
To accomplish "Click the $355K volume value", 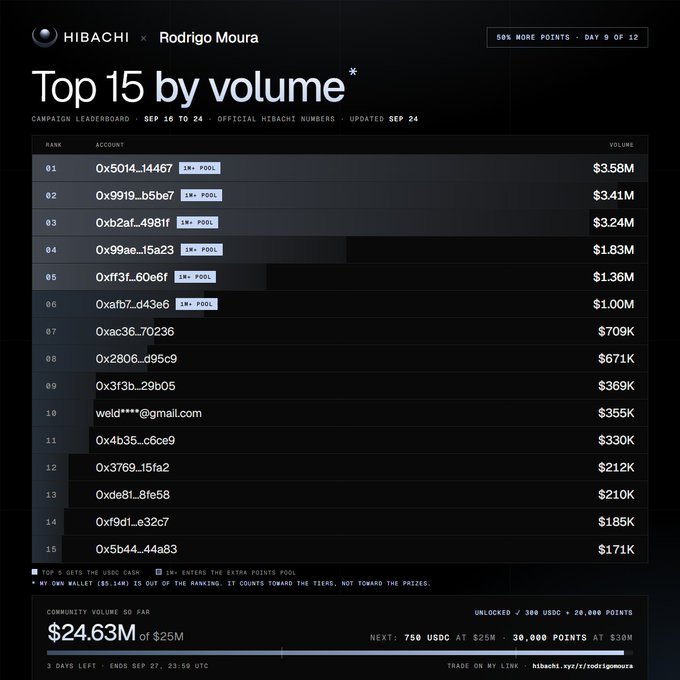I will (x=616, y=413).
